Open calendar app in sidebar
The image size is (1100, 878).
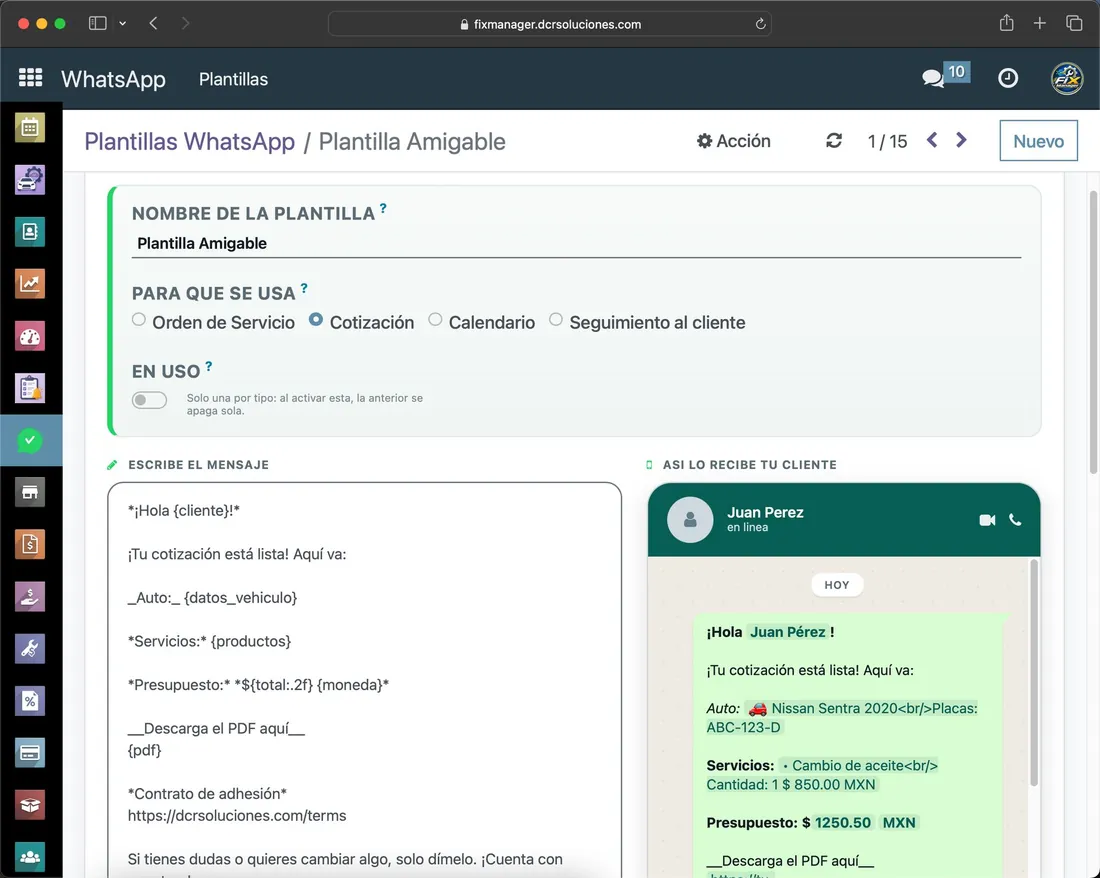pos(29,128)
